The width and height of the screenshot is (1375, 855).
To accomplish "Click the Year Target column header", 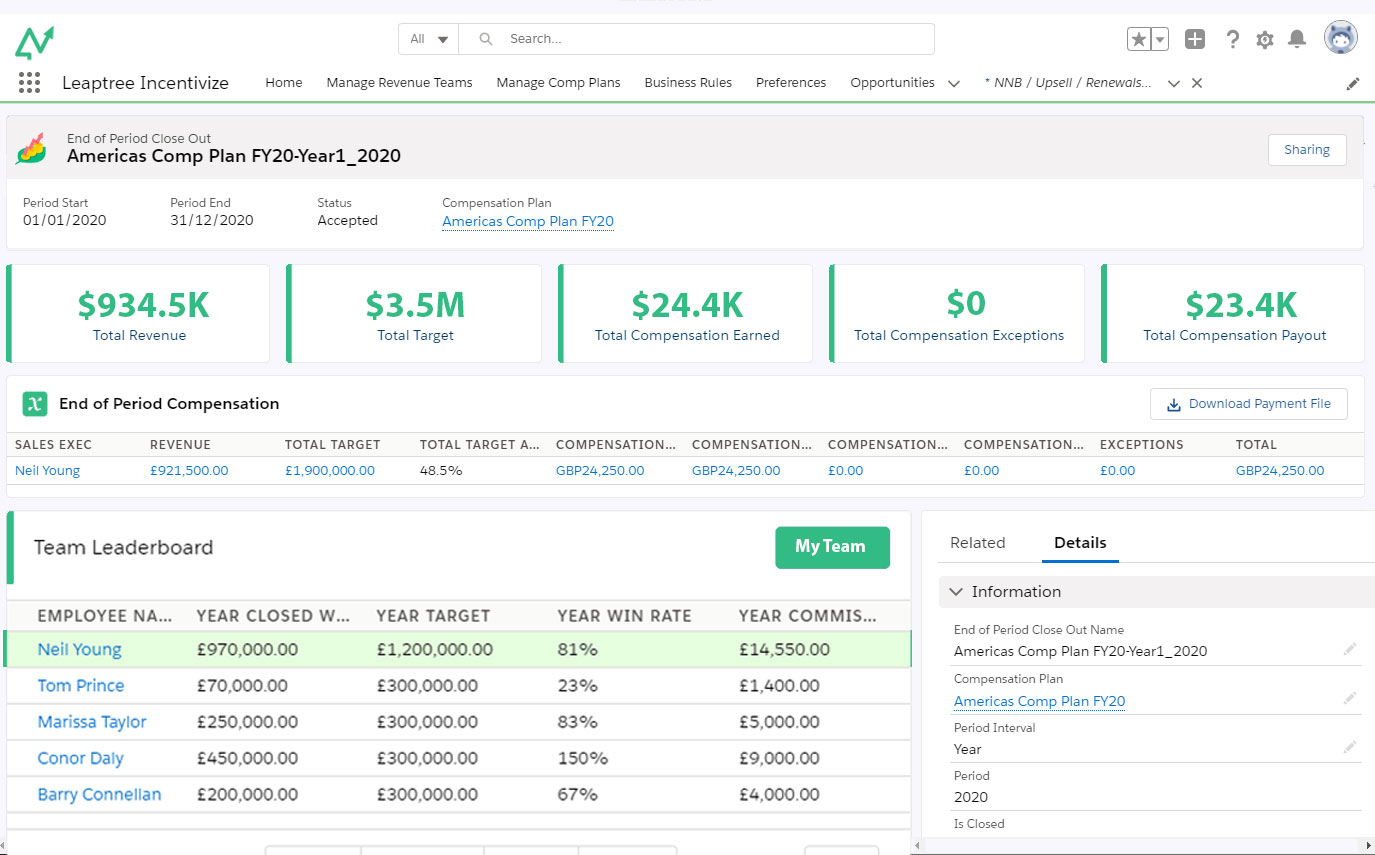I will (x=433, y=616).
